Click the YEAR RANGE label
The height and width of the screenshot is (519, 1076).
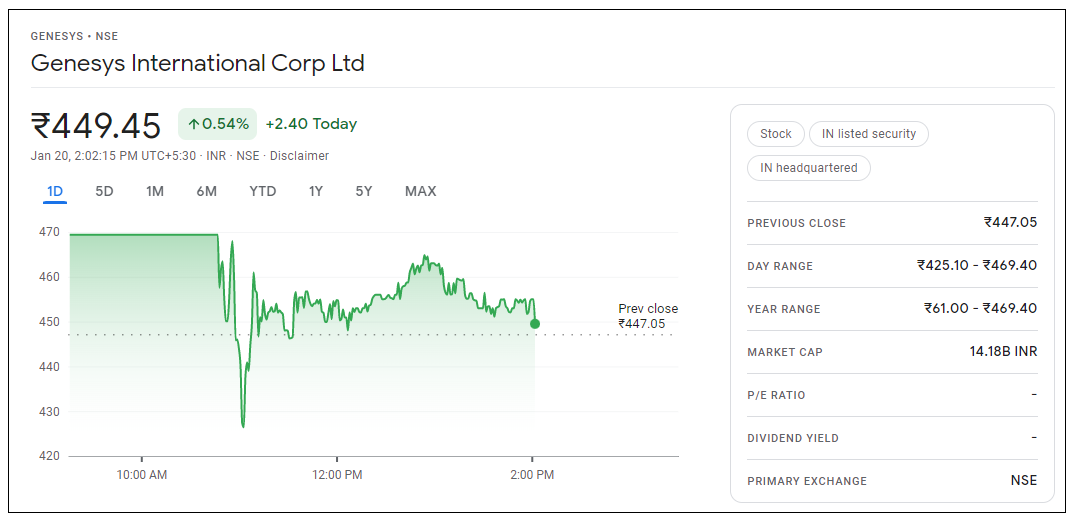click(x=784, y=309)
